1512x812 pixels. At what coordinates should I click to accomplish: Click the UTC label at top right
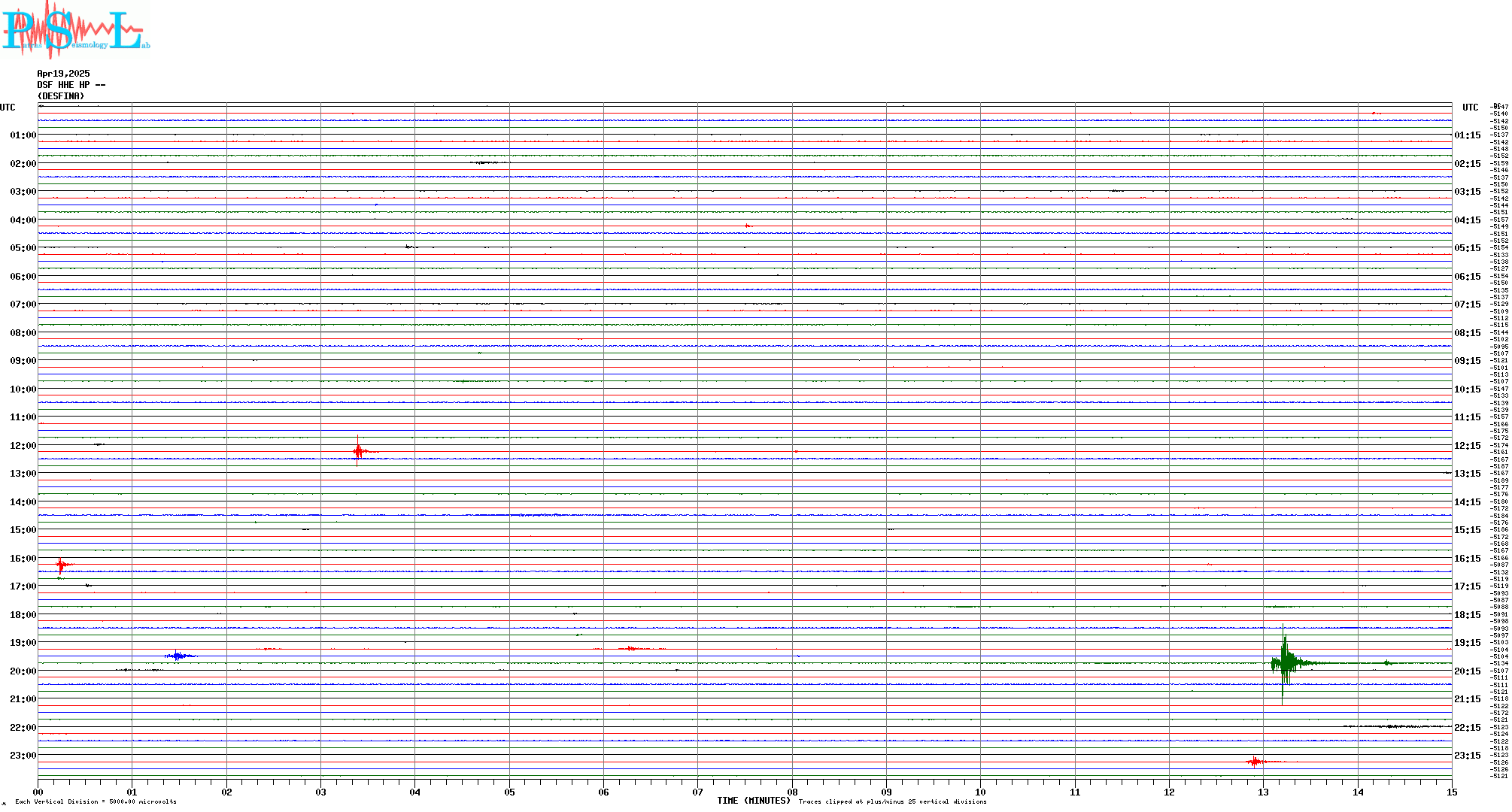click(1470, 108)
